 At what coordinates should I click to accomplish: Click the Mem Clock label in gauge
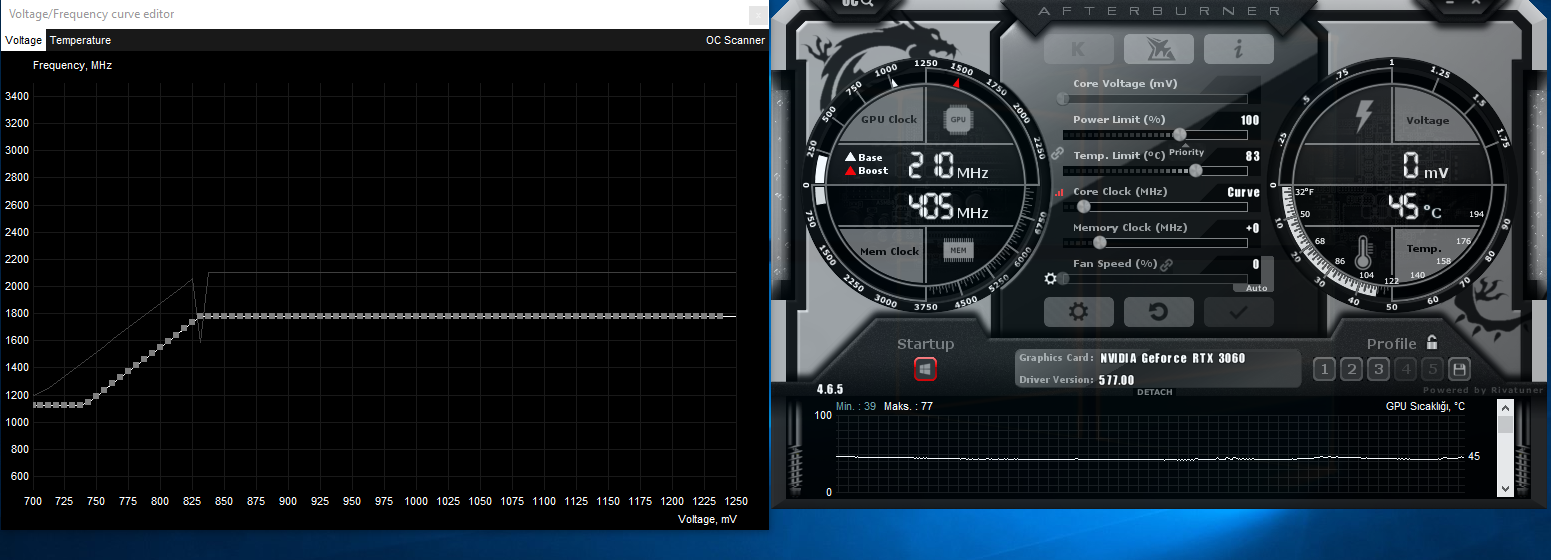click(x=890, y=251)
